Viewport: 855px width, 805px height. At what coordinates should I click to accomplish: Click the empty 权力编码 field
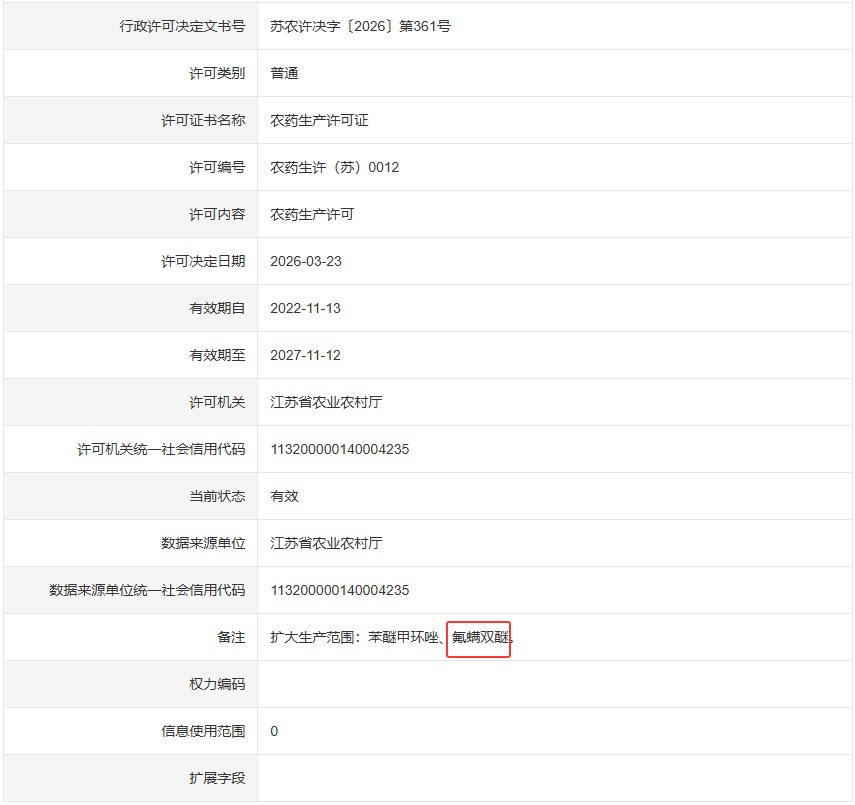coord(400,683)
